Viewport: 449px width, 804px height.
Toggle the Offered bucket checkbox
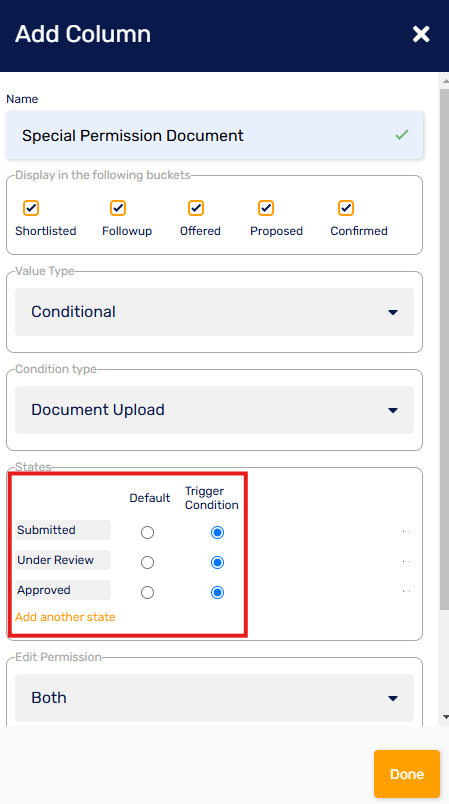[x=196, y=208]
